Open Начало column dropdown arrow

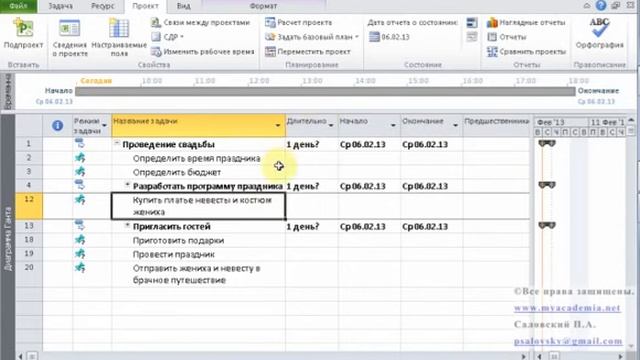(393, 125)
